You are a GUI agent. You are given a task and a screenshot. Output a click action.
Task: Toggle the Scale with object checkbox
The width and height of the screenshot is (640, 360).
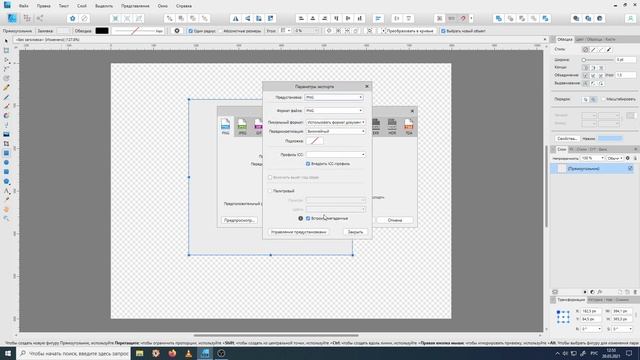click(603, 99)
